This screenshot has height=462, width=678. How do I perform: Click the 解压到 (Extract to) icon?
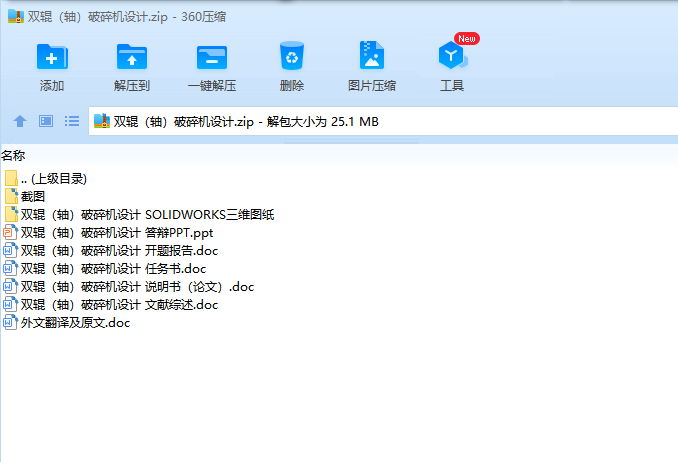click(x=132, y=57)
